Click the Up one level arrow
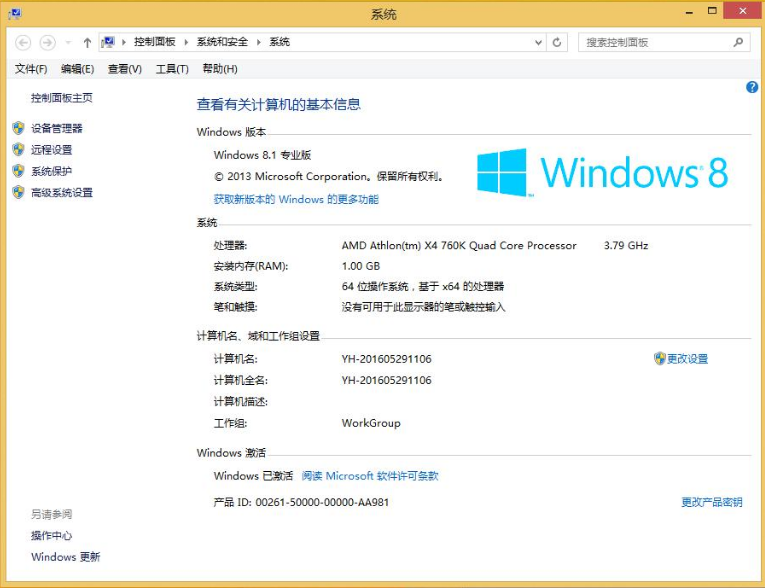 [x=87, y=42]
